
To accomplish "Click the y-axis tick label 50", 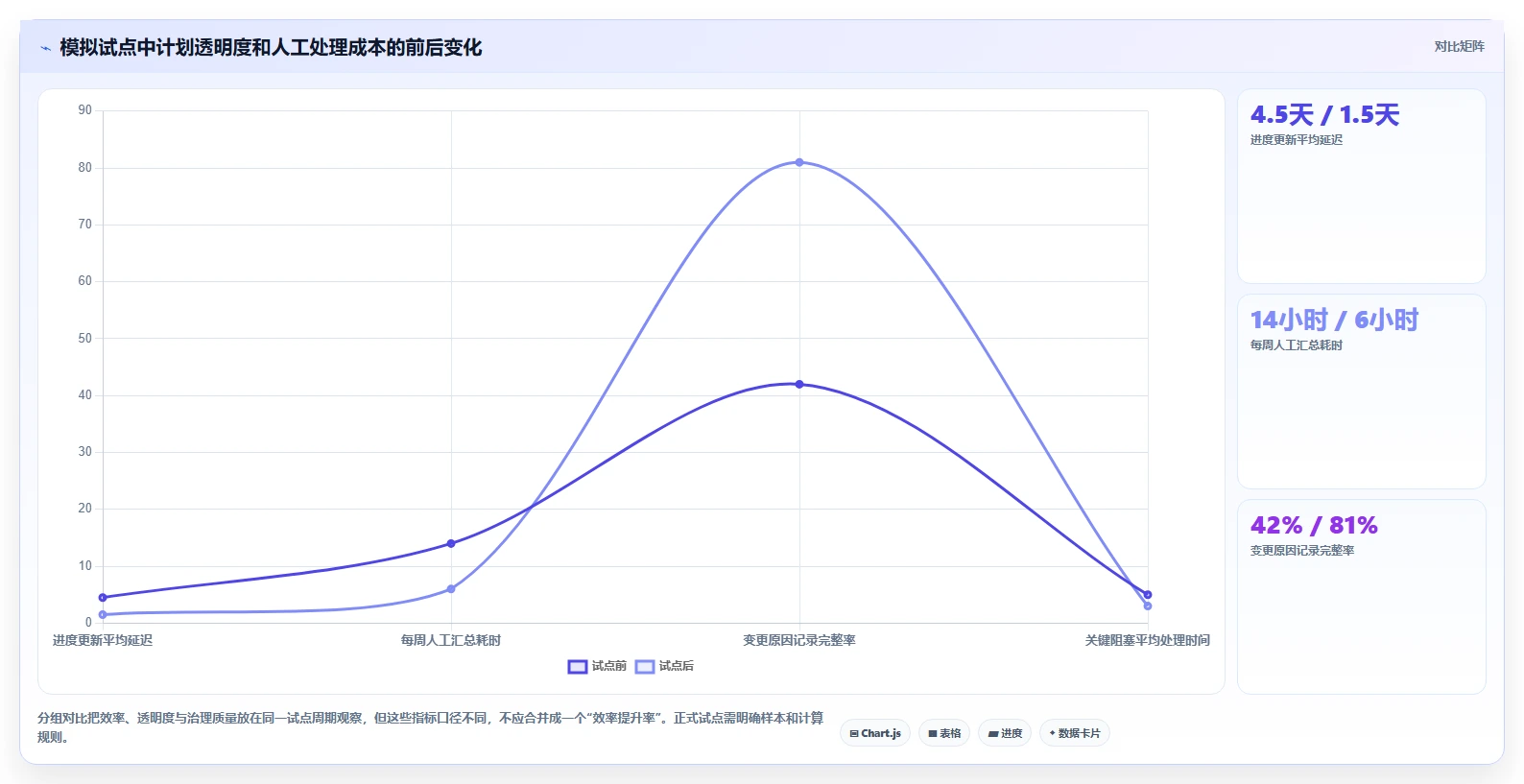I will [x=85, y=339].
